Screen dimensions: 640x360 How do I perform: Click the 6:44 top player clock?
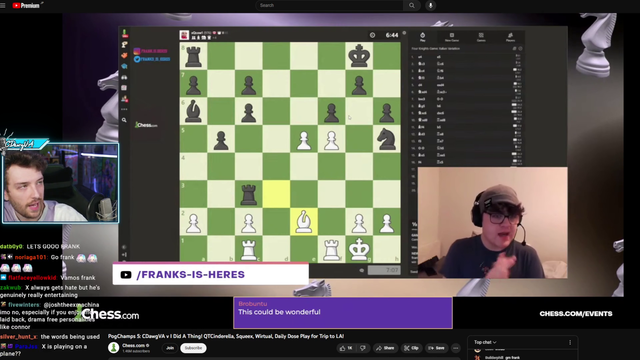[x=391, y=35]
